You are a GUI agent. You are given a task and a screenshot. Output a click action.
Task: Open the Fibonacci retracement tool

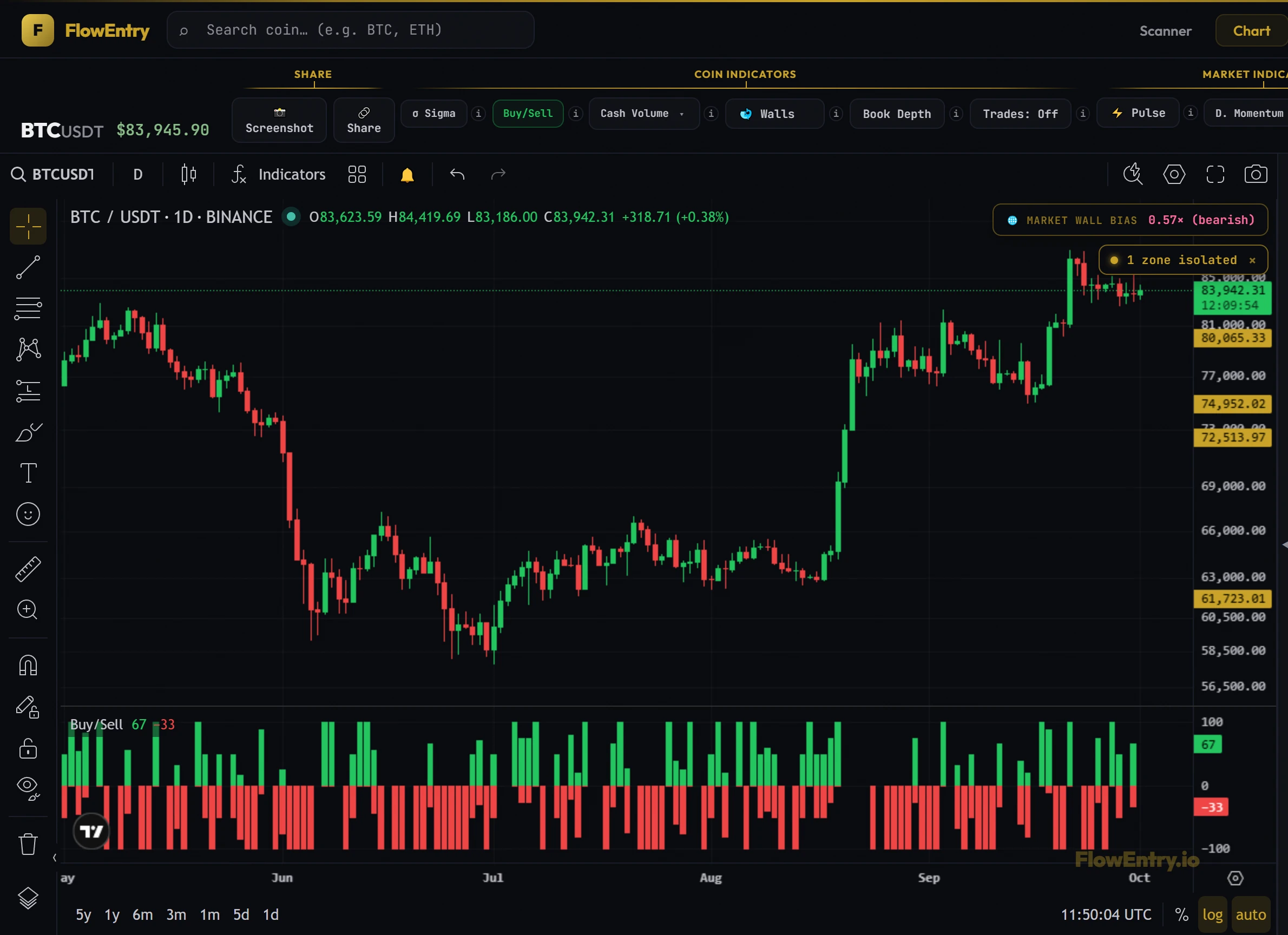tap(28, 309)
